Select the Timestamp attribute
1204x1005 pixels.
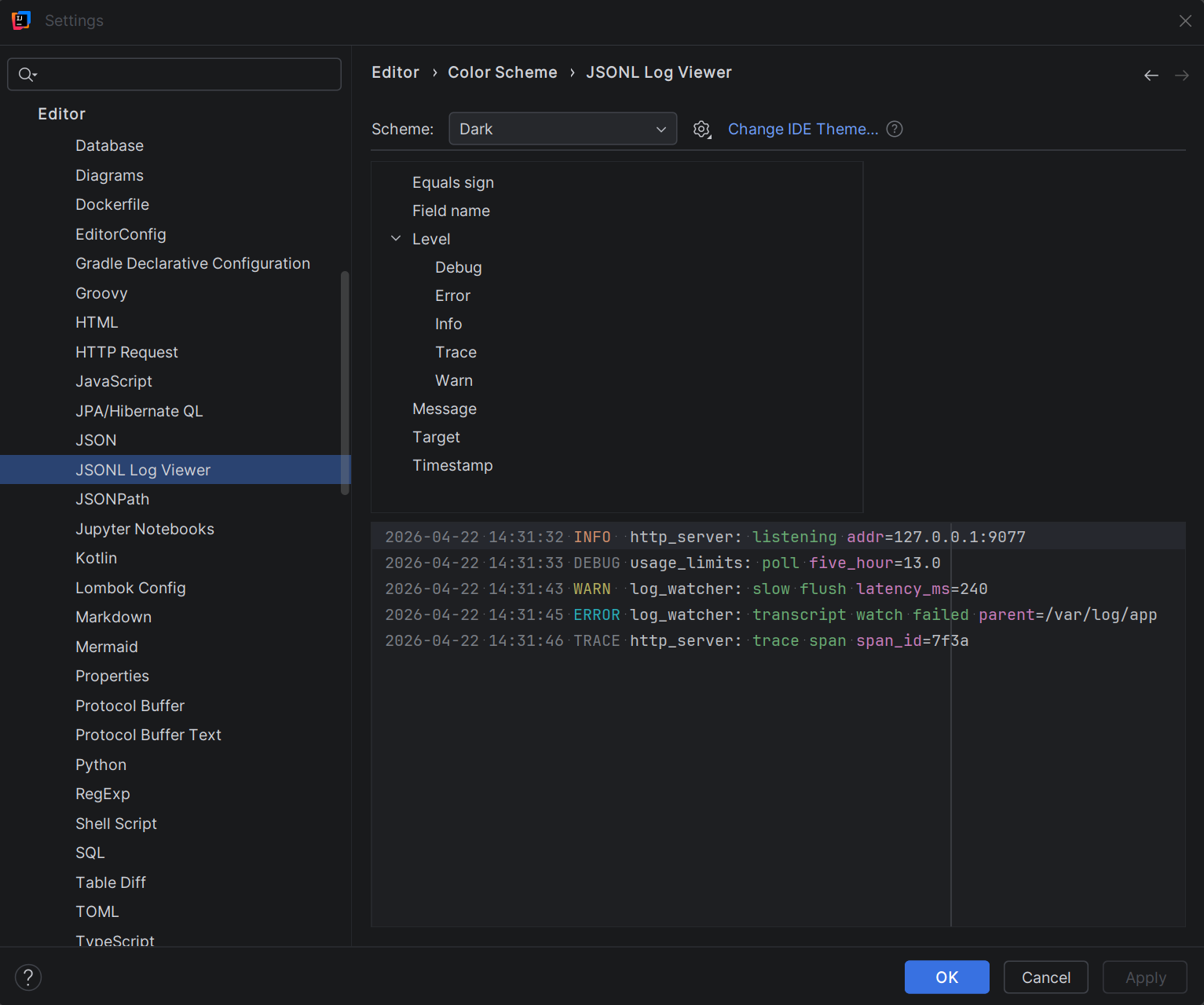tap(452, 465)
